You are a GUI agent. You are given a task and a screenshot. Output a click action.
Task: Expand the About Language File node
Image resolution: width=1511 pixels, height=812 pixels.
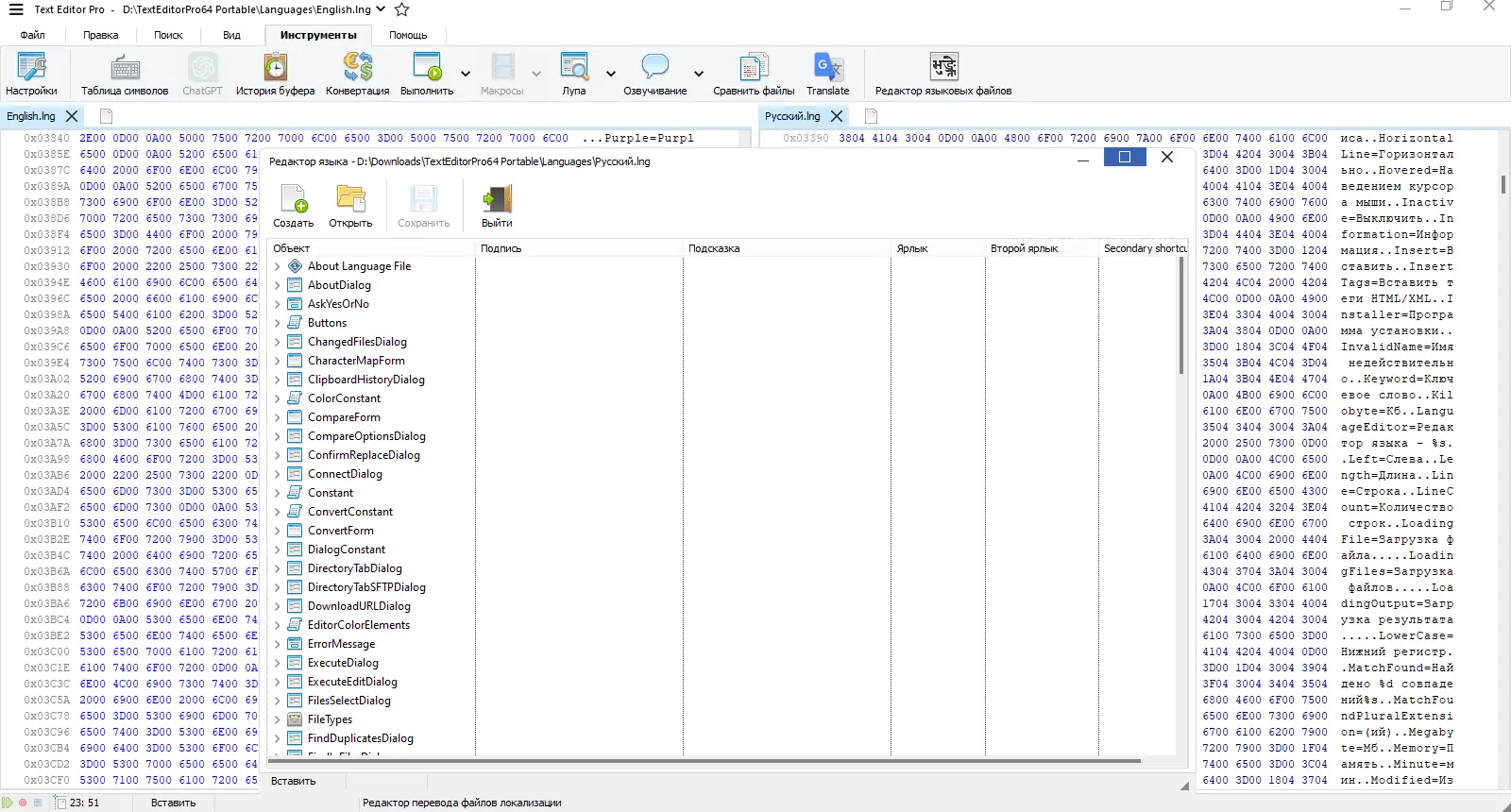pos(278,266)
